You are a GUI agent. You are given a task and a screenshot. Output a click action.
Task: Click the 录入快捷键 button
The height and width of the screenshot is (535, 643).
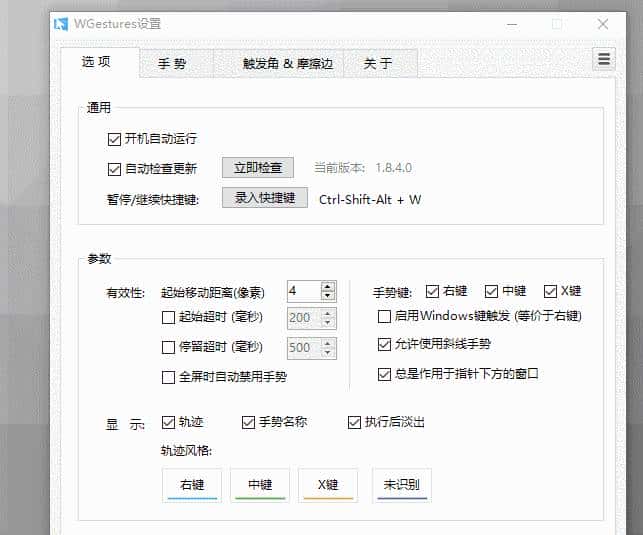pyautogui.click(x=265, y=198)
